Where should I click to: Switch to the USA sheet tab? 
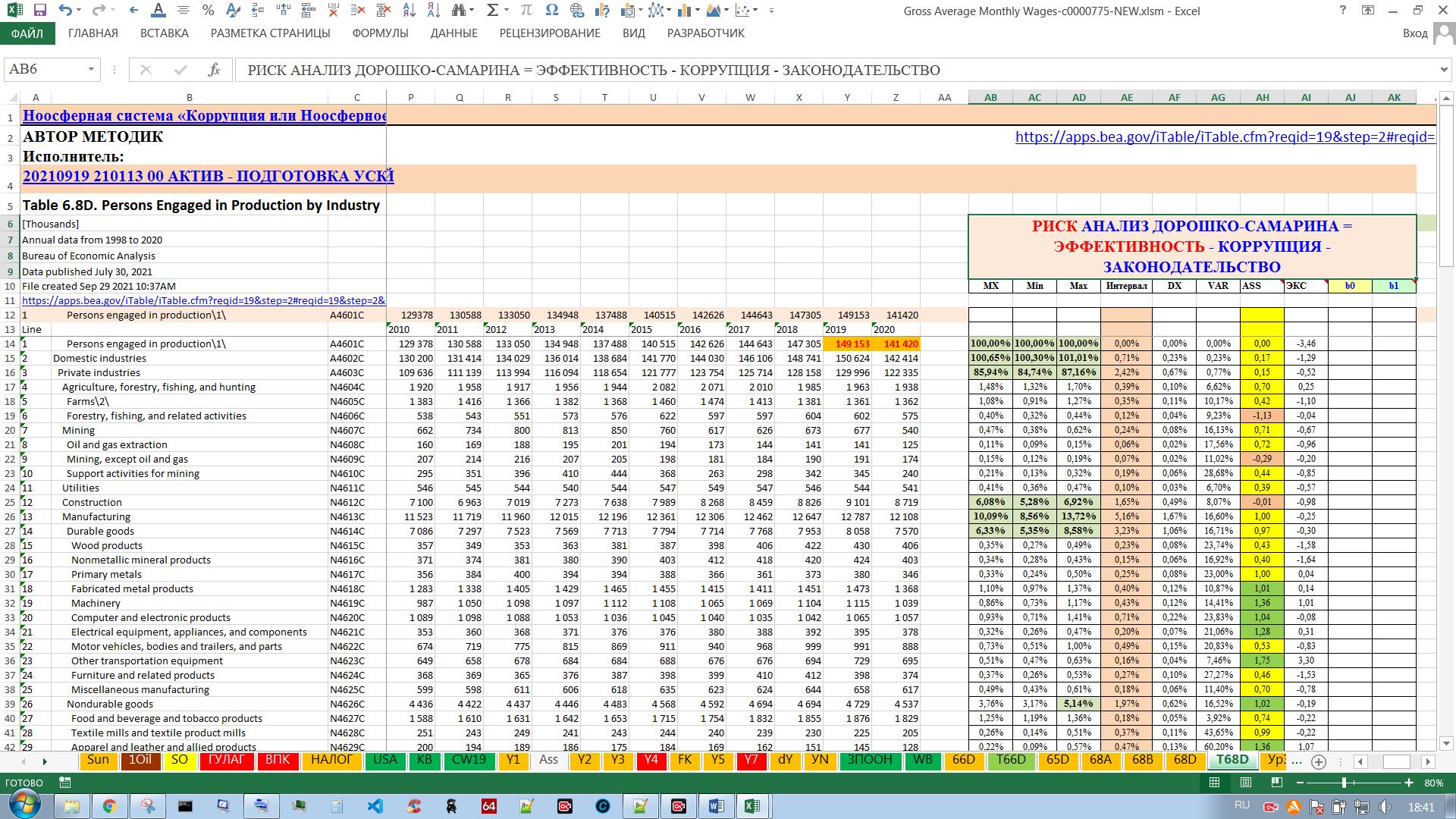click(x=384, y=760)
